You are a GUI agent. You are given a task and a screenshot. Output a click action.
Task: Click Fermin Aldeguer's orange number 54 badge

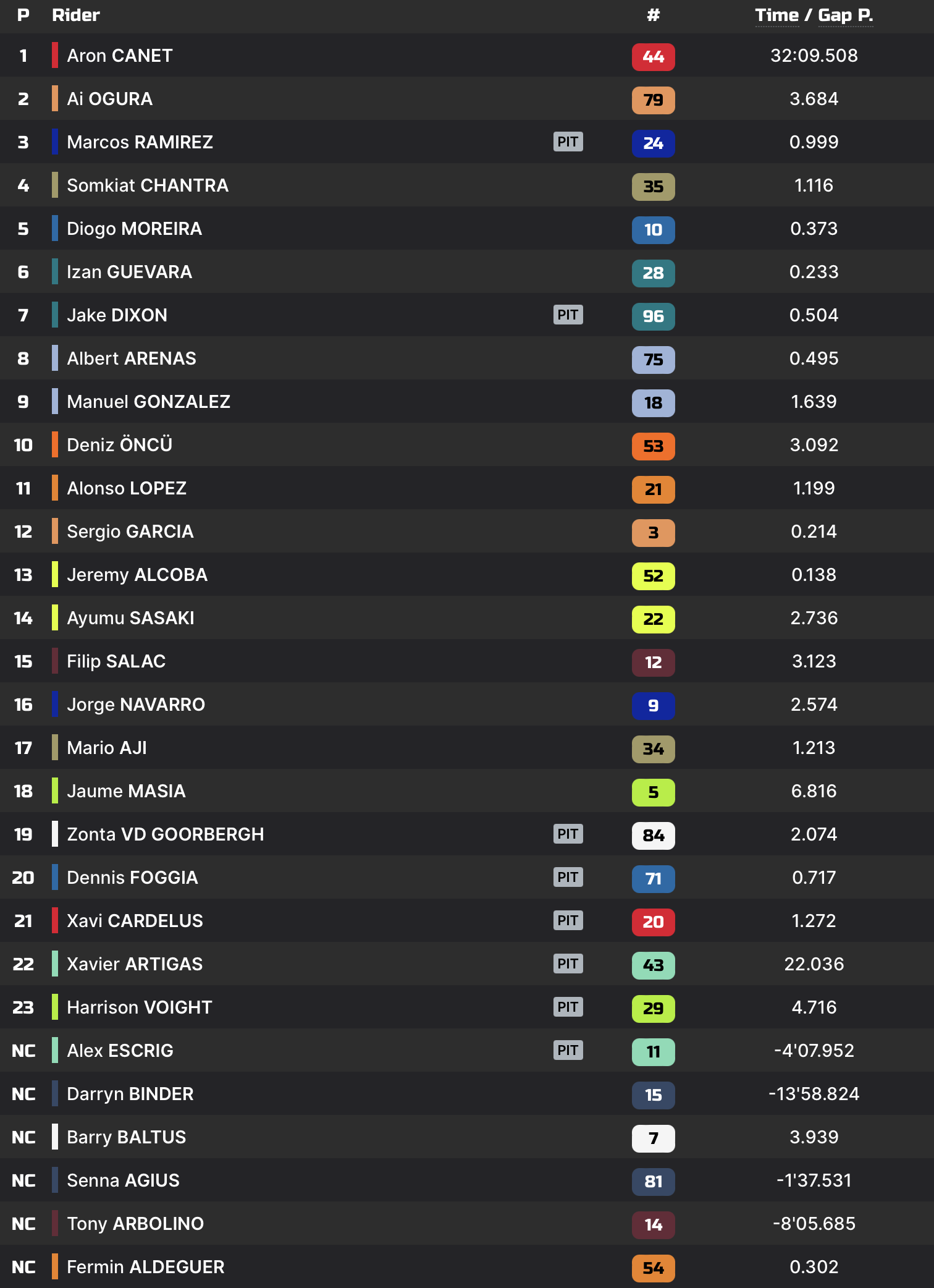tap(653, 1268)
